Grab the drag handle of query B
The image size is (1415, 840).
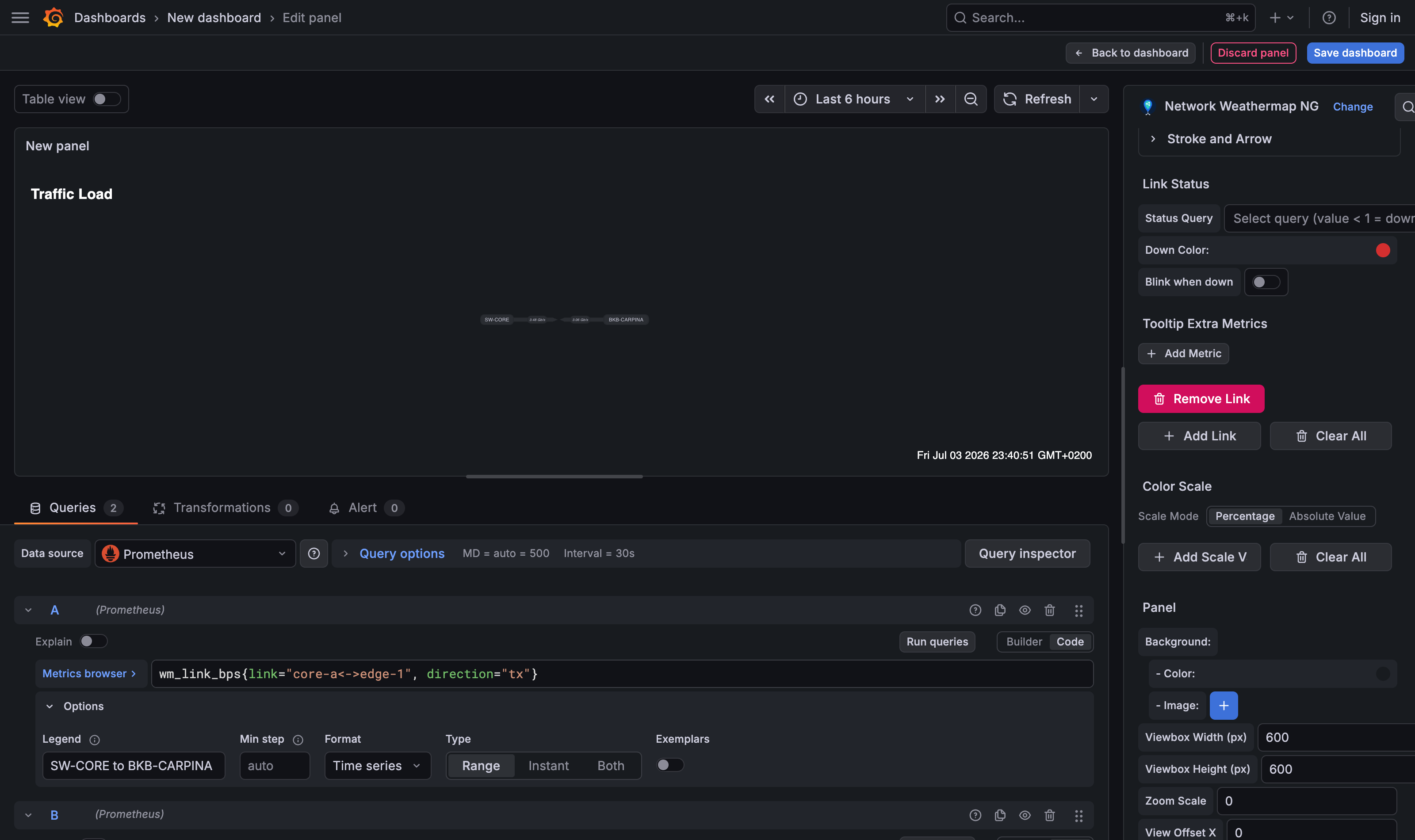(1078, 815)
